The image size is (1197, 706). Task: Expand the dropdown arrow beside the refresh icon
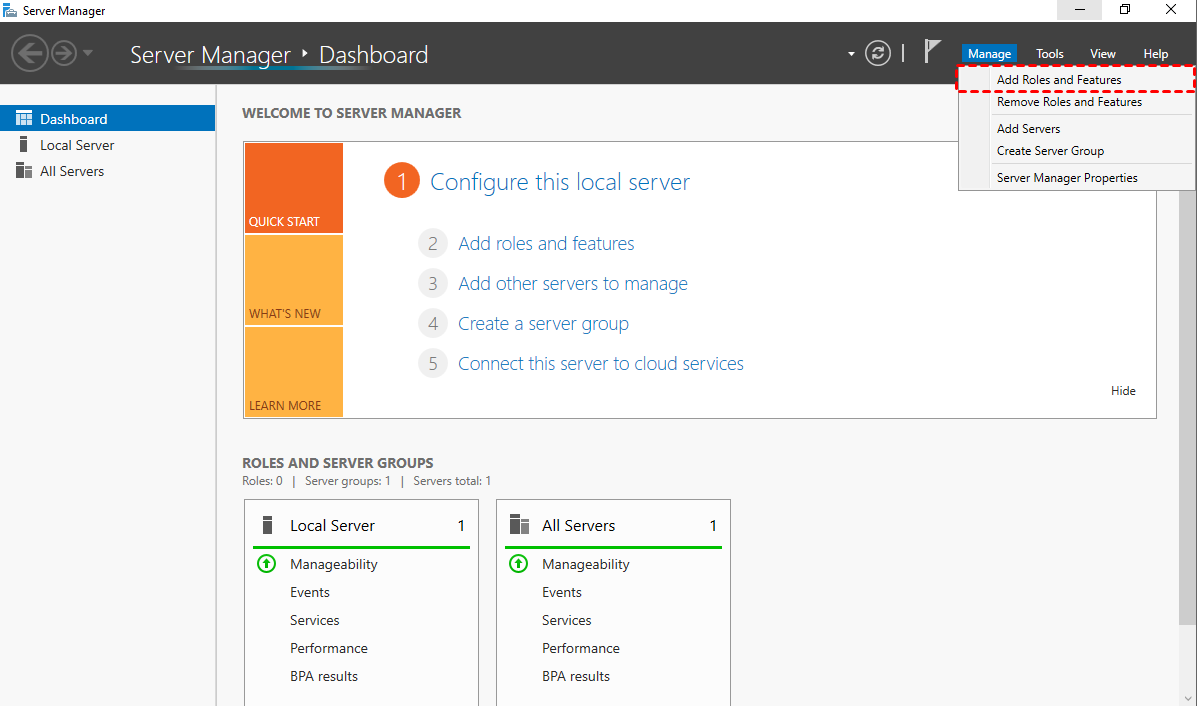851,54
